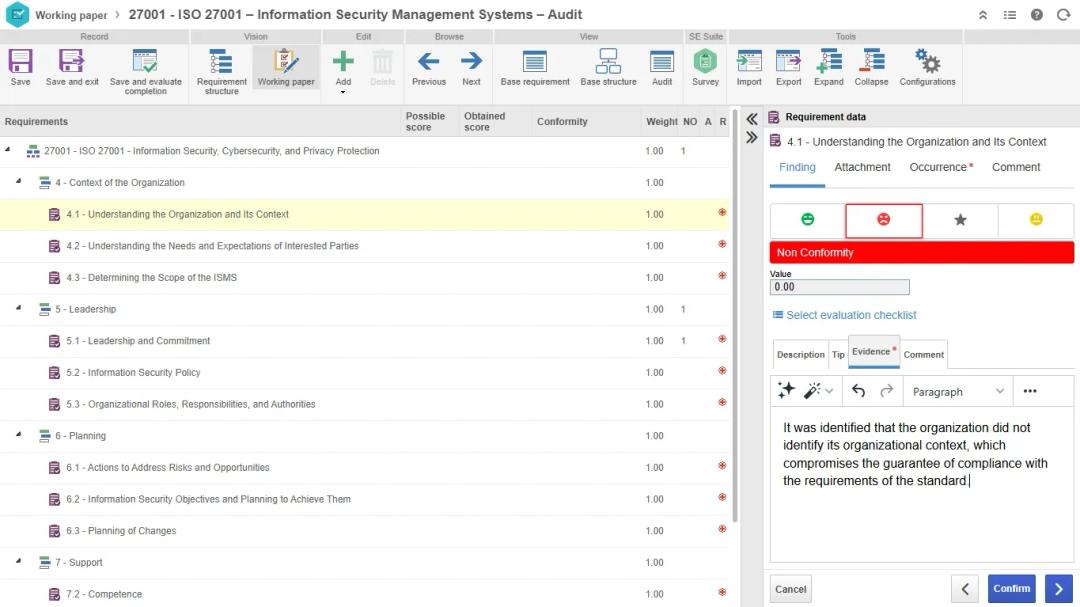Click the Confirm button
Screen dimensions: 1080x607
coord(1011,588)
